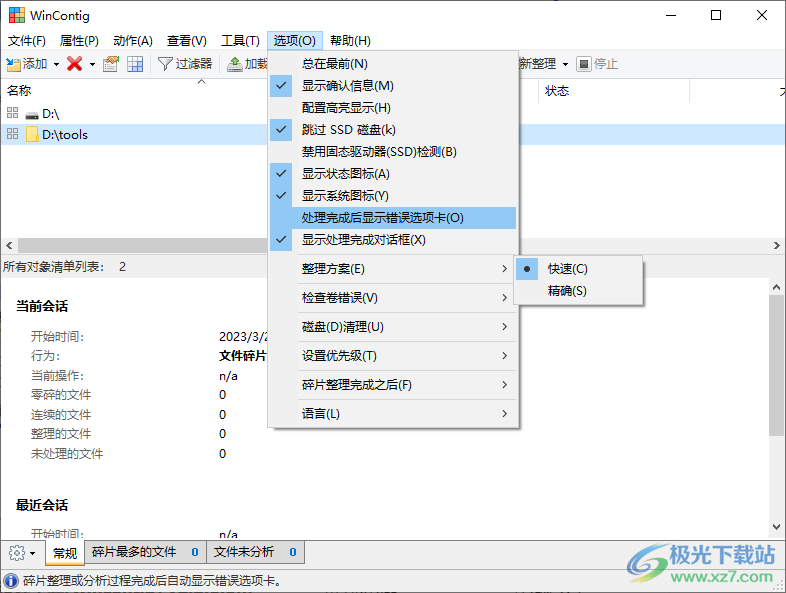Click the Unprocessed files (未处理的文件) label
This screenshot has height=593, width=786.
(67, 454)
